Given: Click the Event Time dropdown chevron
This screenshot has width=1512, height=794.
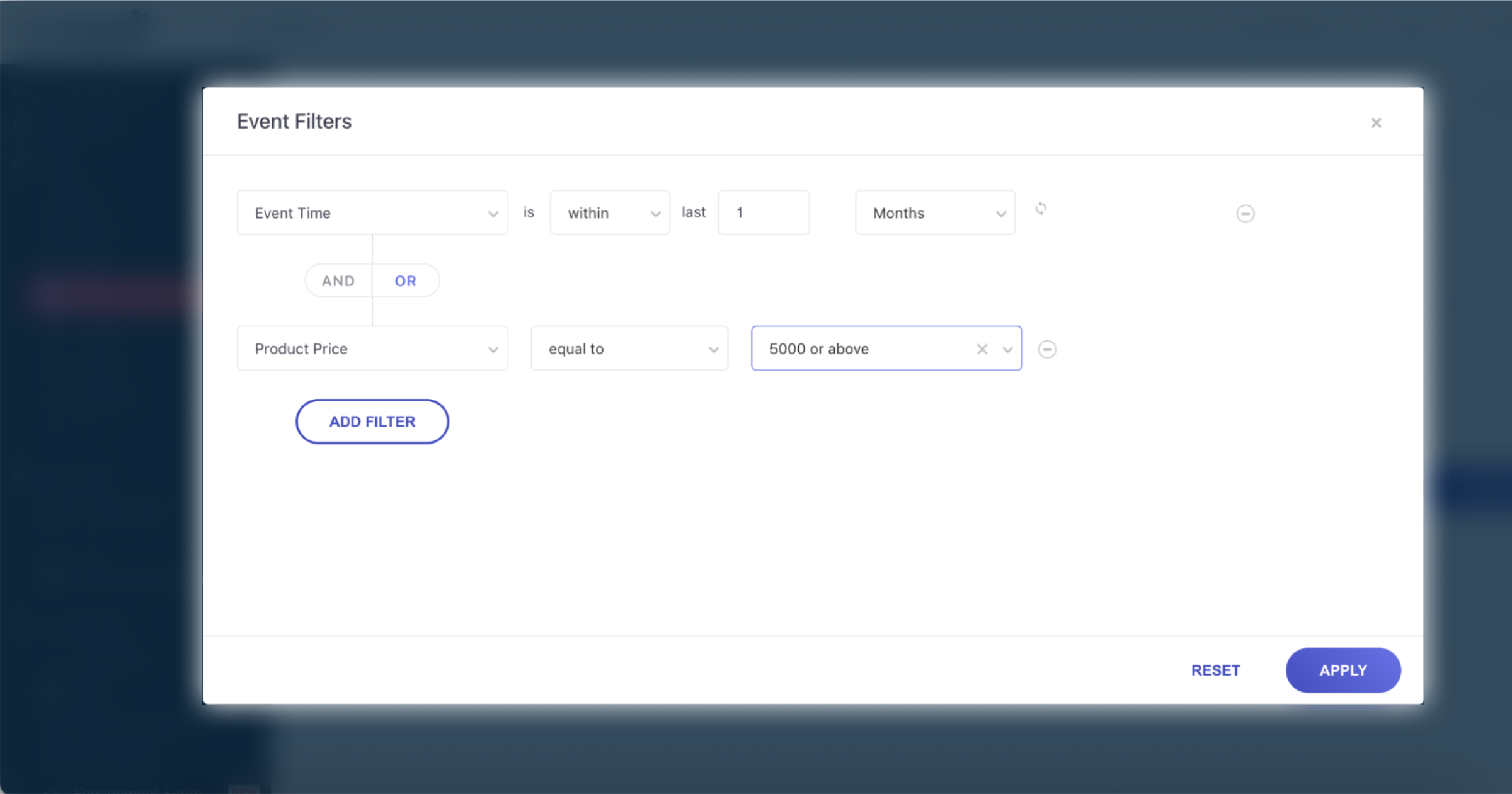Looking at the screenshot, I should pos(493,214).
